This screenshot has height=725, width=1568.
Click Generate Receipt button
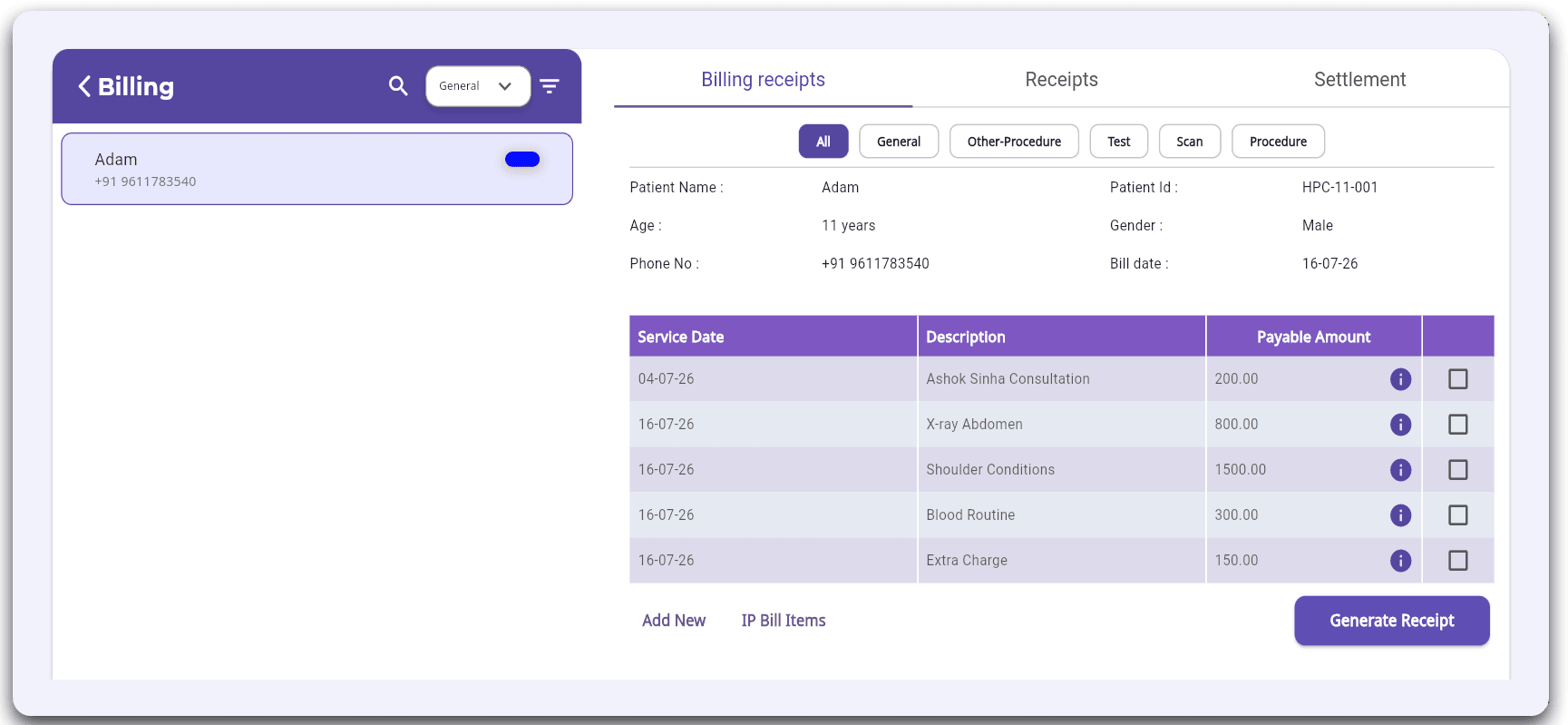pos(1392,621)
